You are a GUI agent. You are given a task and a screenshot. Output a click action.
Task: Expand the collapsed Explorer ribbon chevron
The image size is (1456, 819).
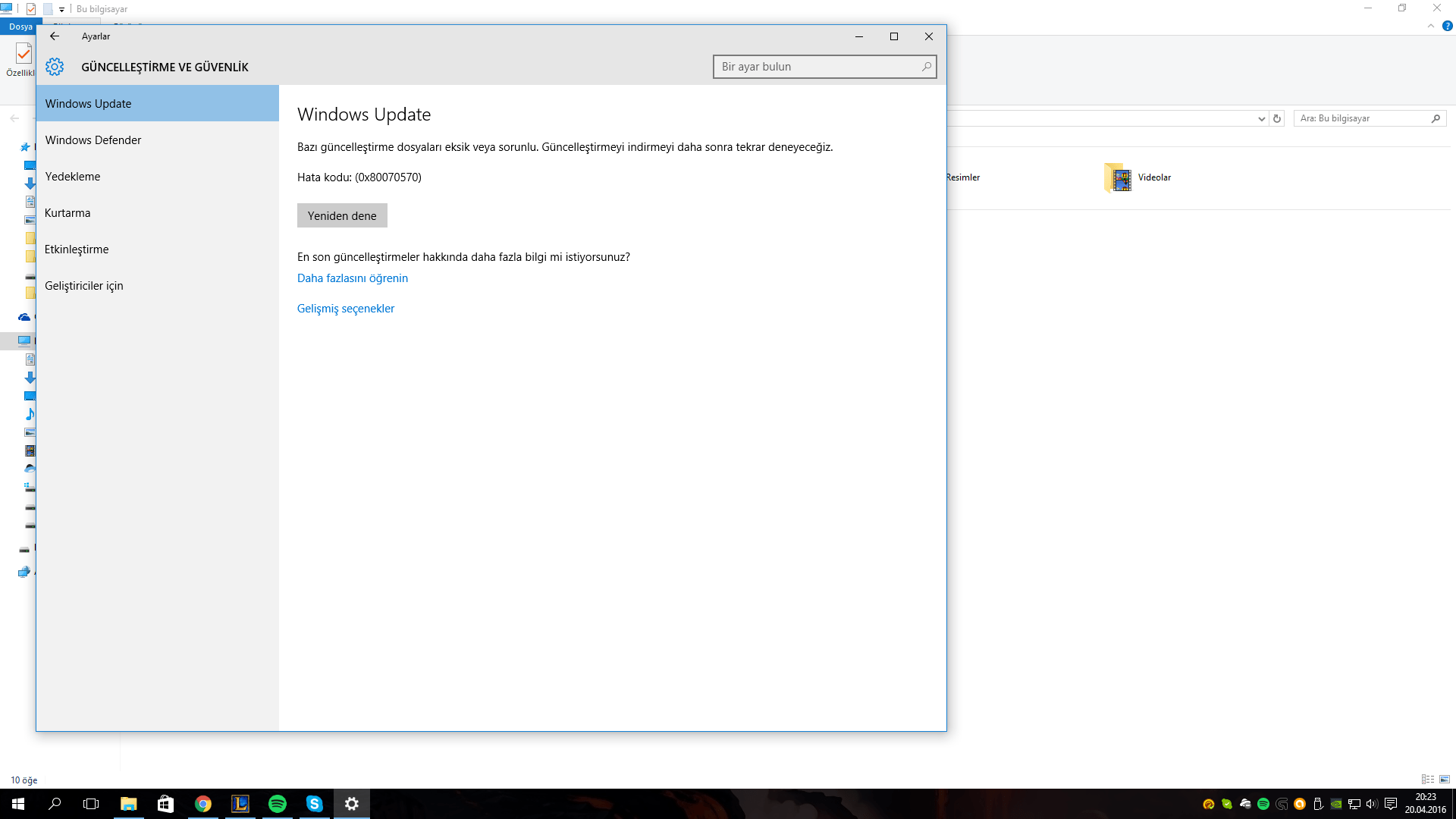click(x=1431, y=26)
